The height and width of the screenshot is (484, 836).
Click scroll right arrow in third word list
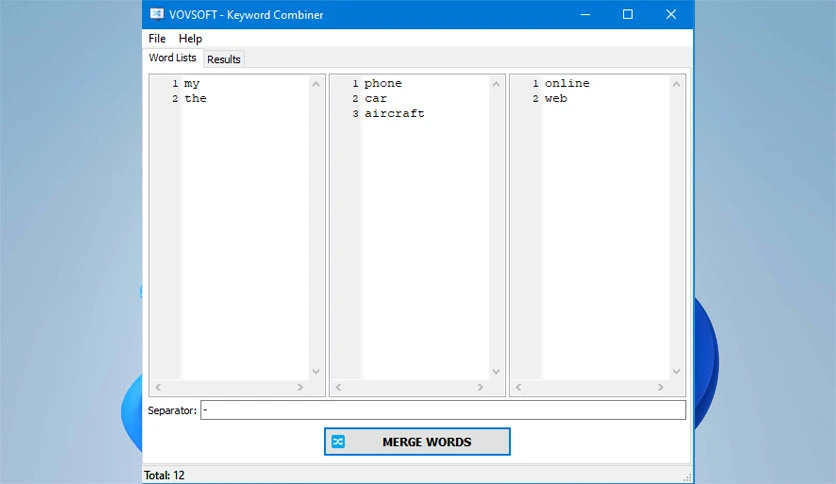[x=661, y=388]
